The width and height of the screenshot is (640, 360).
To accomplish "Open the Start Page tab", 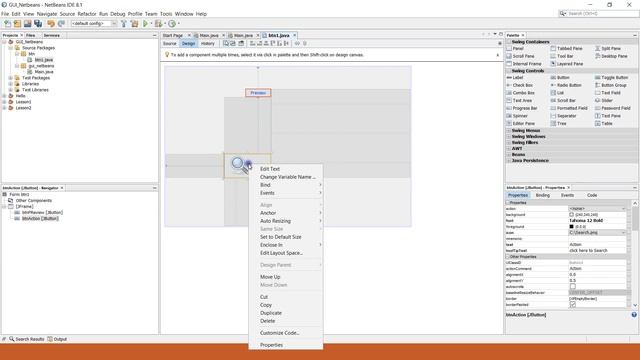I will 173,36.
